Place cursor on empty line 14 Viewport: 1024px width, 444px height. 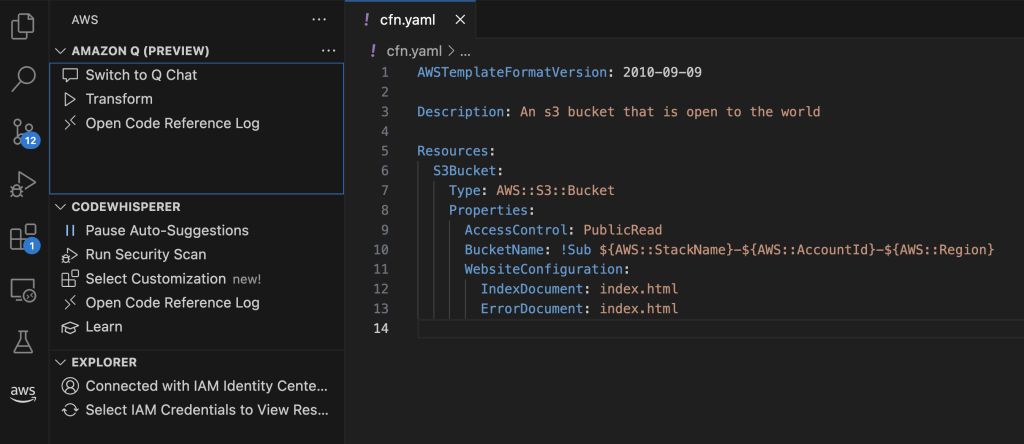(718, 328)
